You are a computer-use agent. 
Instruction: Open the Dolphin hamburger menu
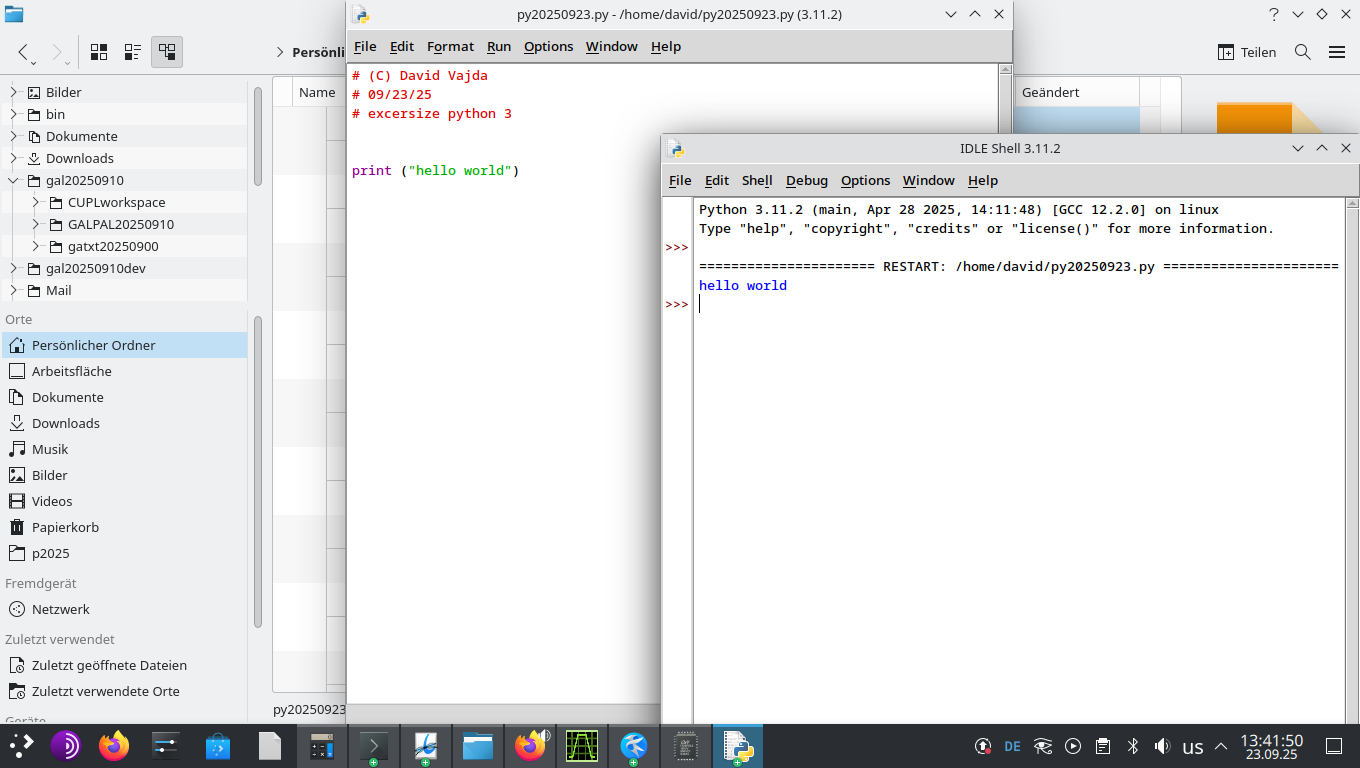coord(1337,52)
